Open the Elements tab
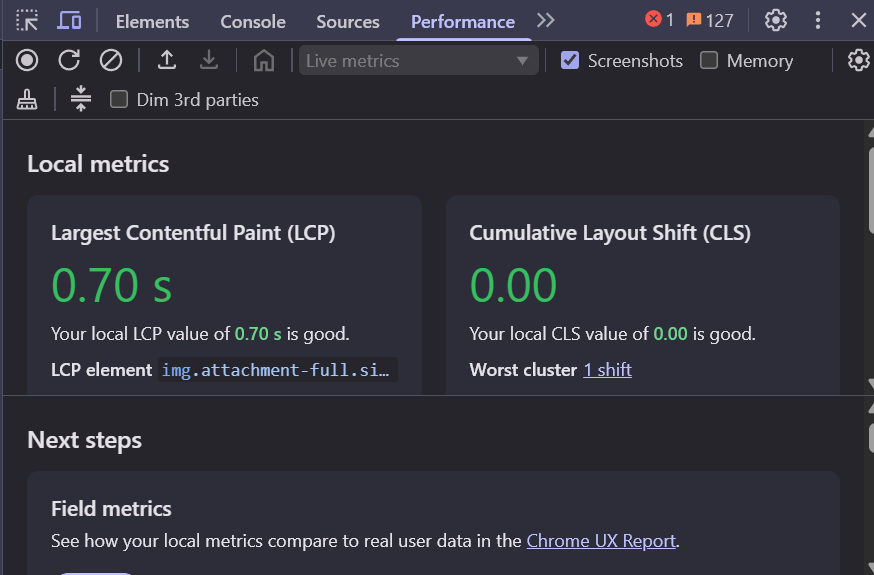Viewport: 874px width, 575px height. pos(152,22)
